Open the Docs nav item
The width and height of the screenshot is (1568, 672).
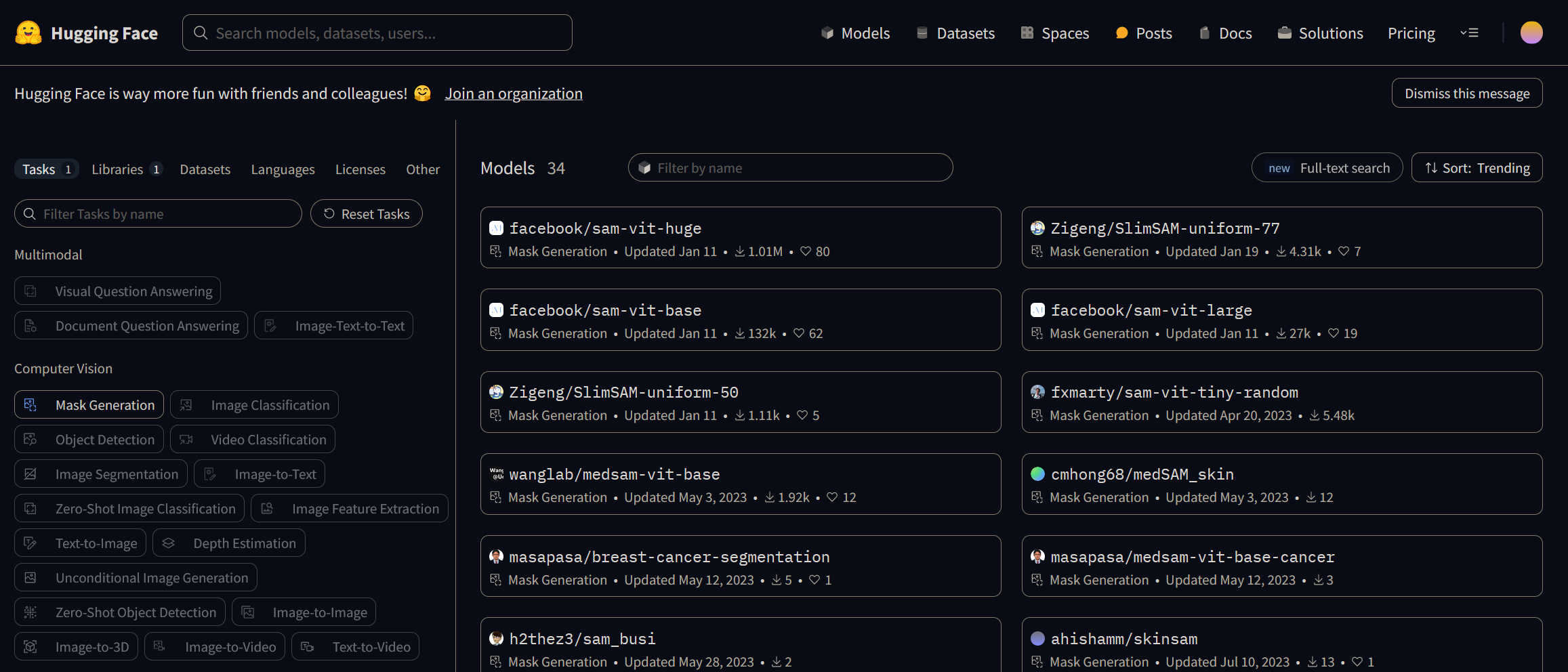[1225, 33]
